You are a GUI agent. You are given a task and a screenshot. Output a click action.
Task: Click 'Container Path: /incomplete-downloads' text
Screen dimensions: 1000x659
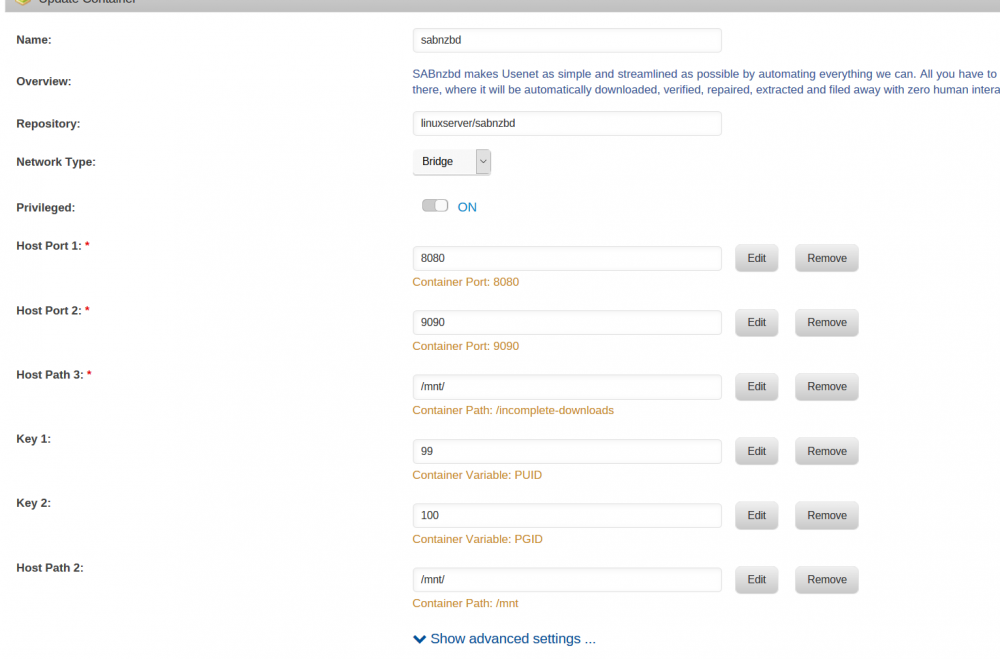(x=513, y=410)
